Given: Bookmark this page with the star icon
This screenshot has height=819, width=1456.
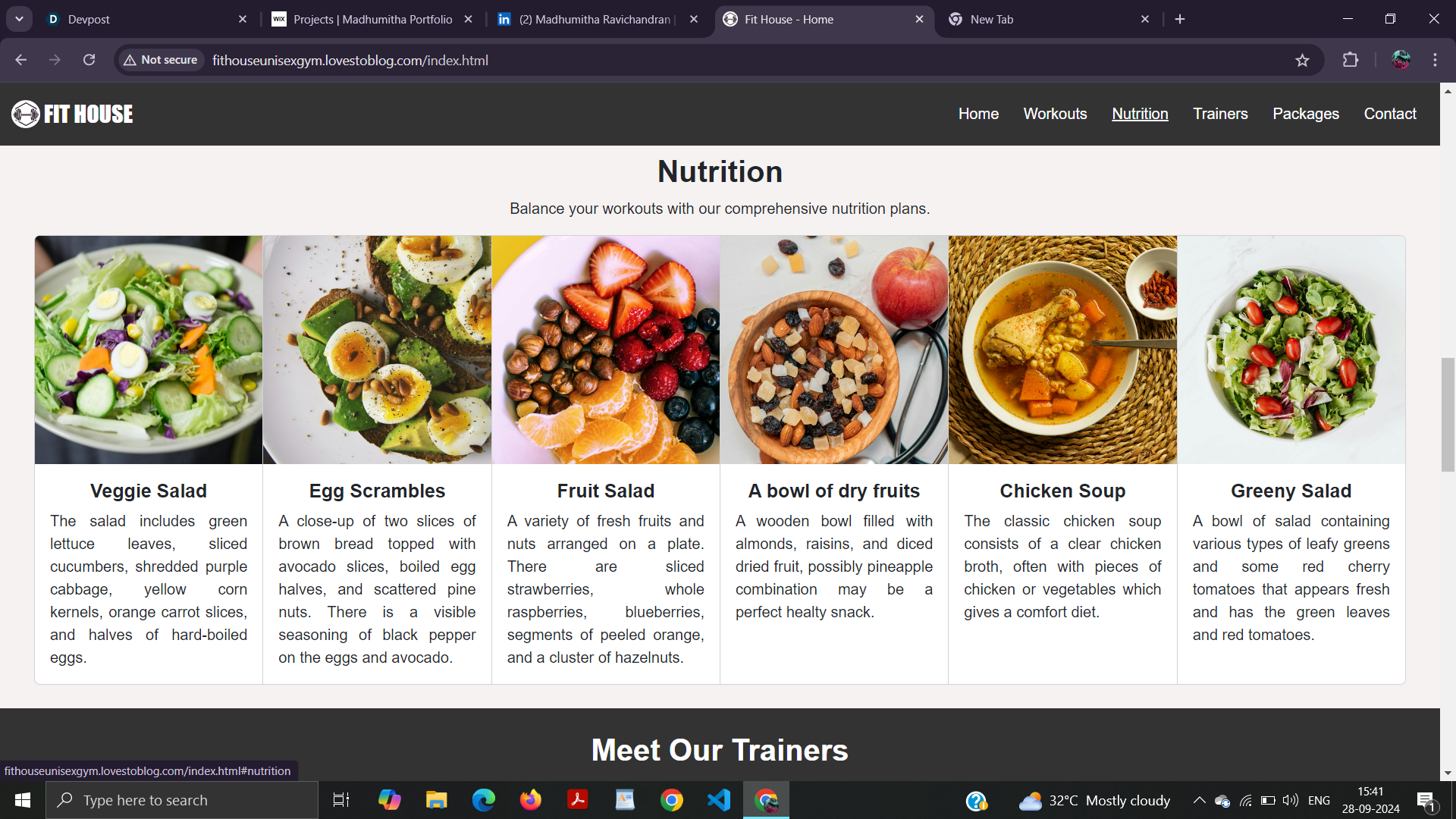Looking at the screenshot, I should [1302, 60].
